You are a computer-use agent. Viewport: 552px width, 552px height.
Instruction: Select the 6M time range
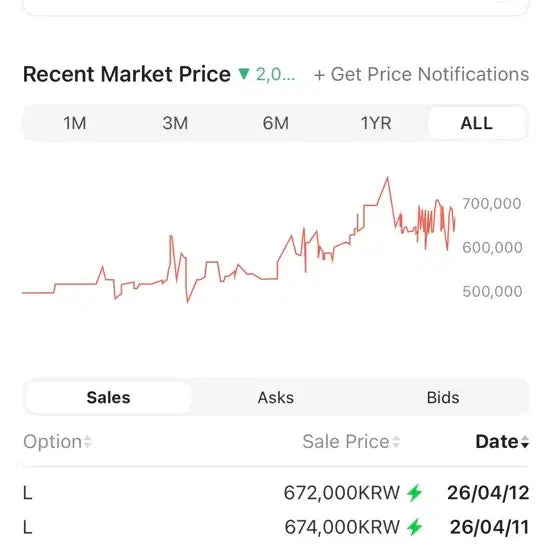tap(276, 123)
